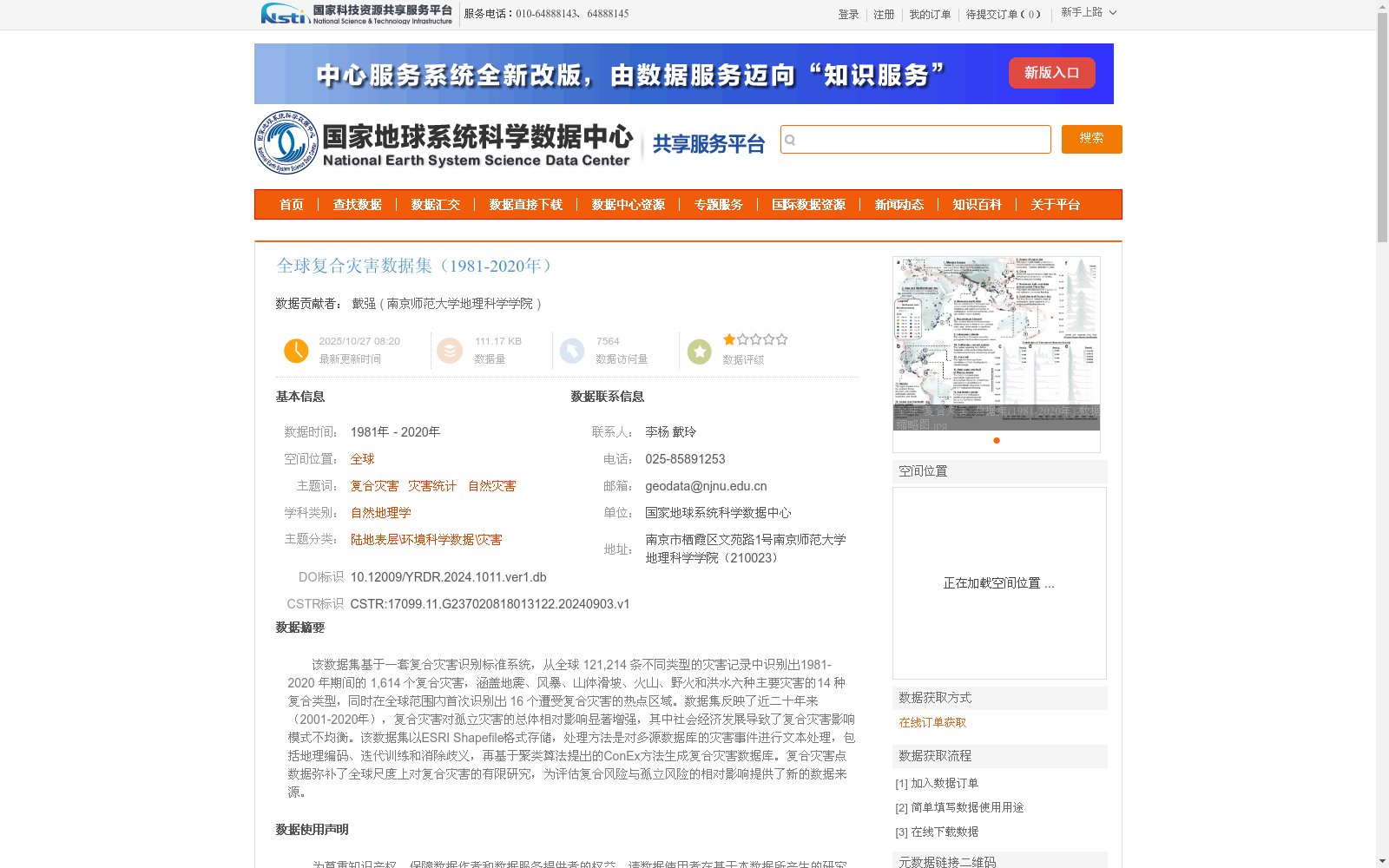Click the 自然地理学 discipline link

click(x=381, y=513)
